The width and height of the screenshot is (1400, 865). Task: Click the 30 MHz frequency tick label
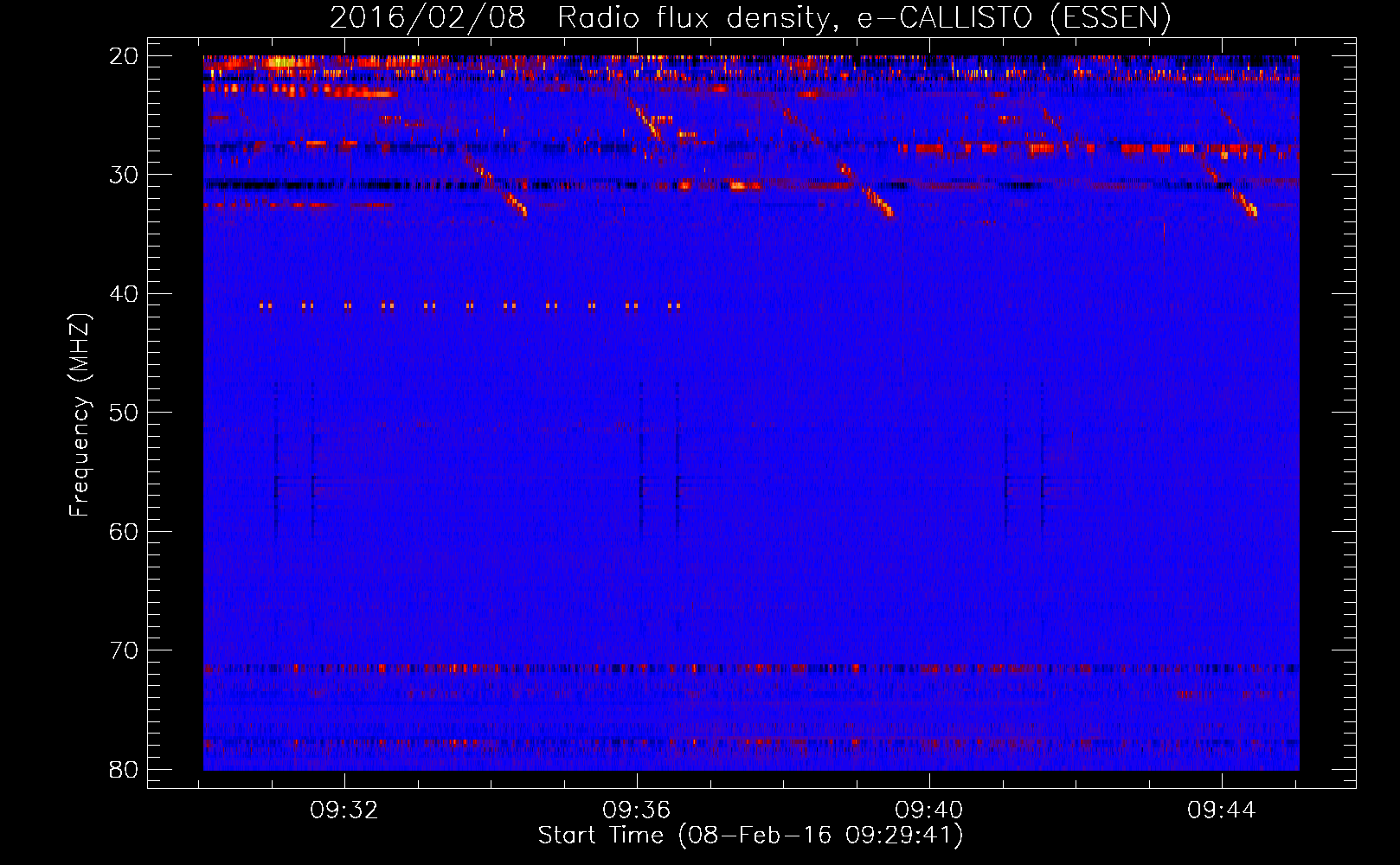pyautogui.click(x=125, y=175)
